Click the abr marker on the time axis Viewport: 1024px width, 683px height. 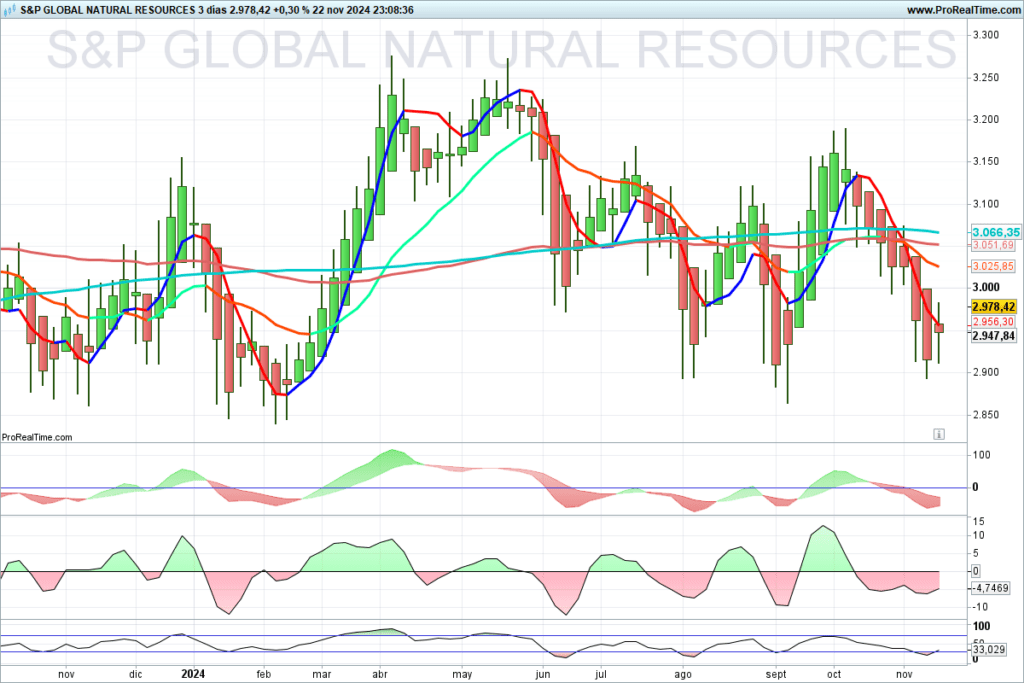click(x=380, y=674)
